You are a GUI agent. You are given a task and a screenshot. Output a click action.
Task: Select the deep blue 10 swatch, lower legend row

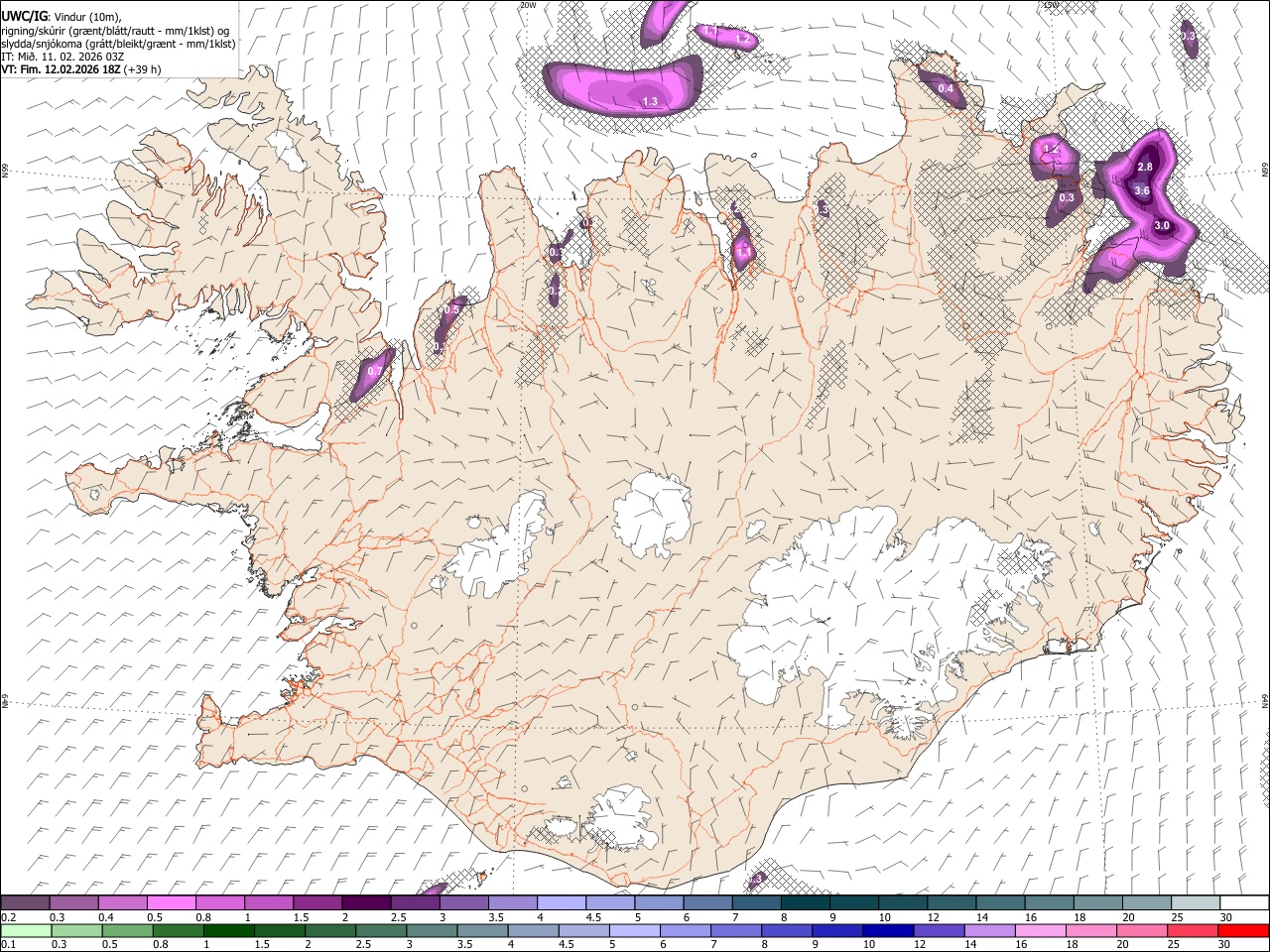pyautogui.click(x=889, y=931)
